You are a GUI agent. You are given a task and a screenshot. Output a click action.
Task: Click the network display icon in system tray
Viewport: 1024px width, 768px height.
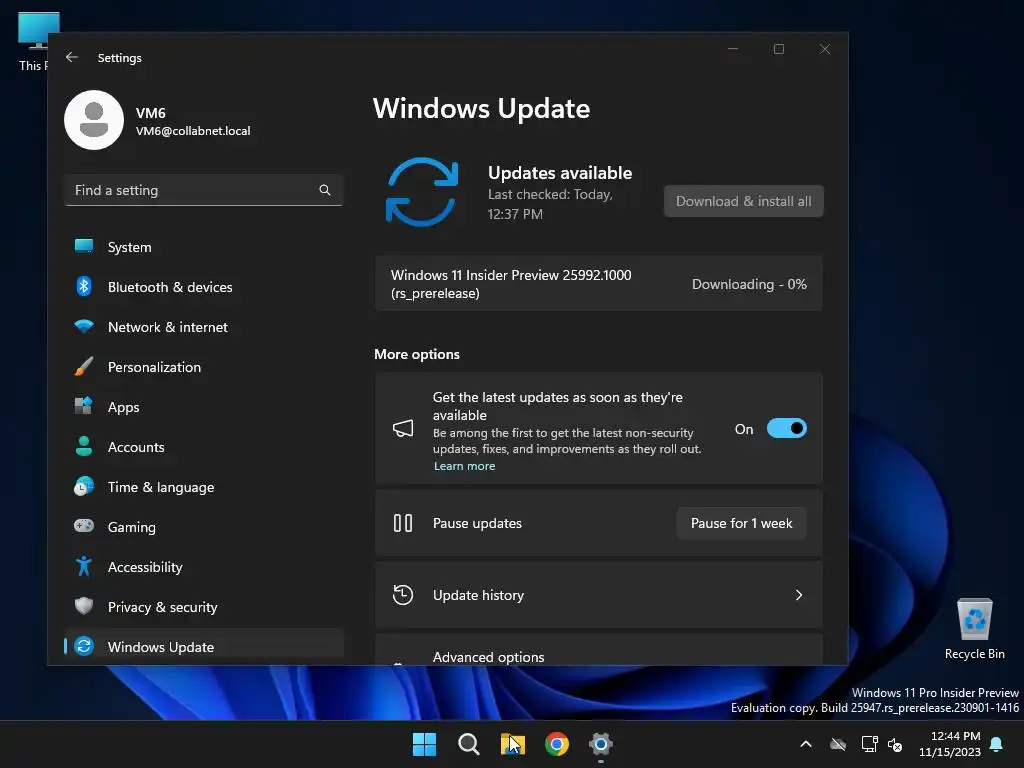click(869, 744)
